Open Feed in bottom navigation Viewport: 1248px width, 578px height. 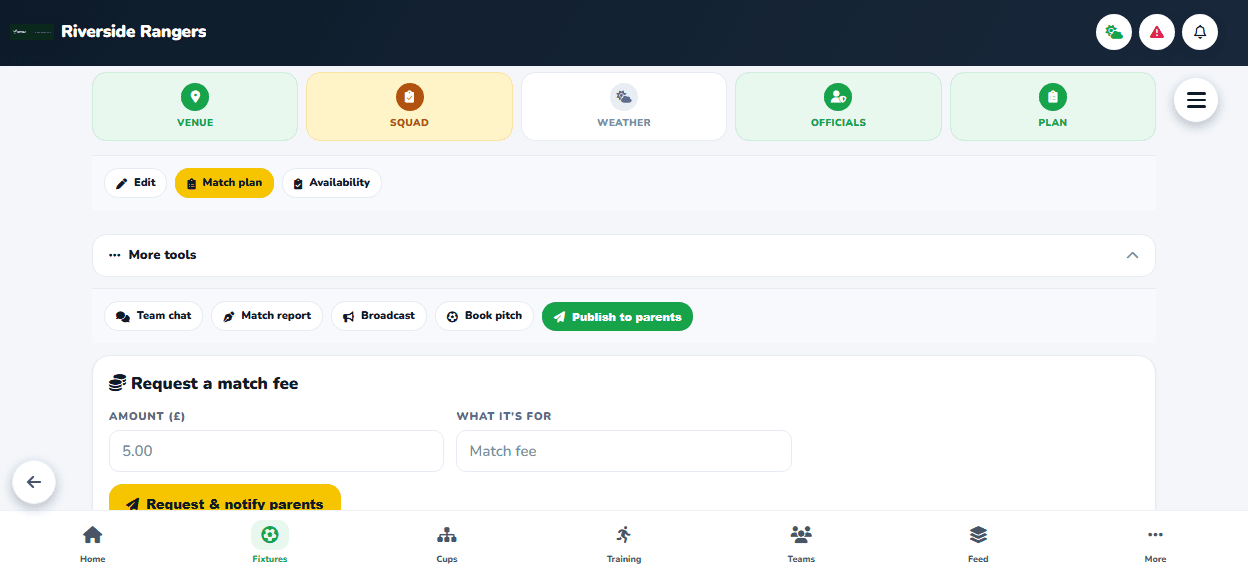click(978, 544)
